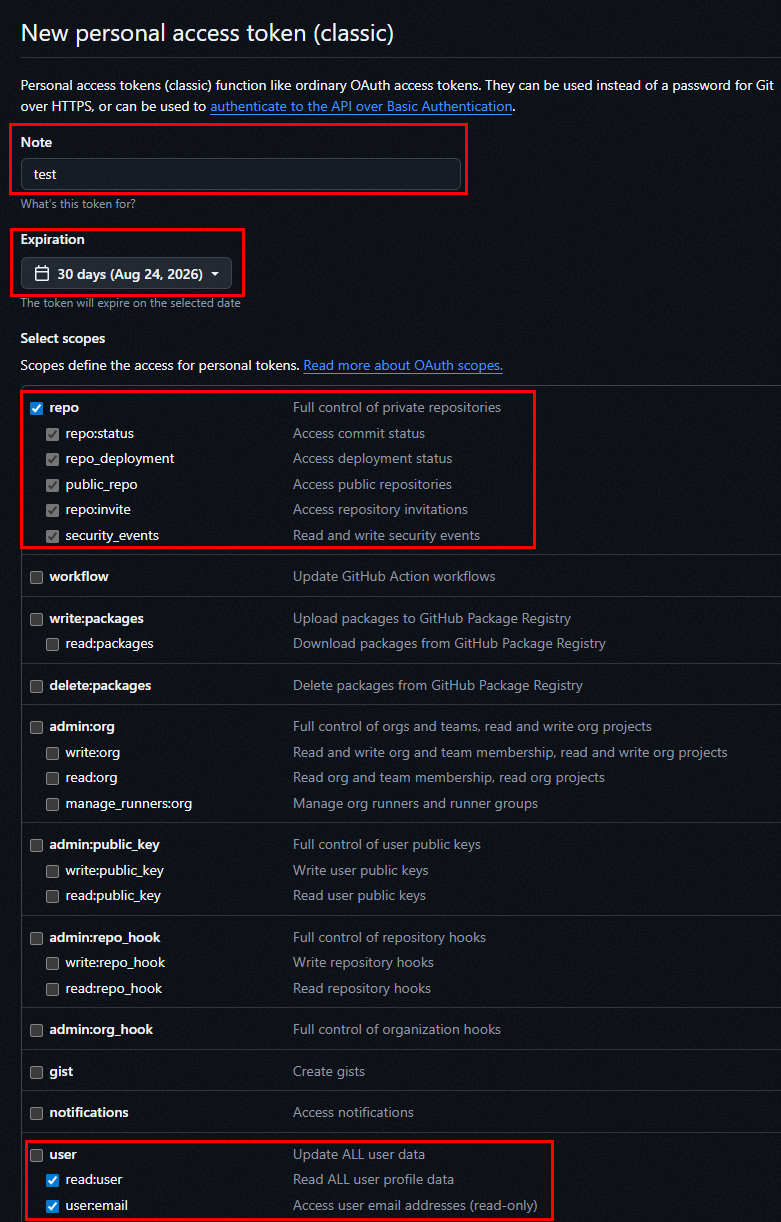The height and width of the screenshot is (1222, 781).
Task: Enable the delete:packages scope
Action: point(37,686)
